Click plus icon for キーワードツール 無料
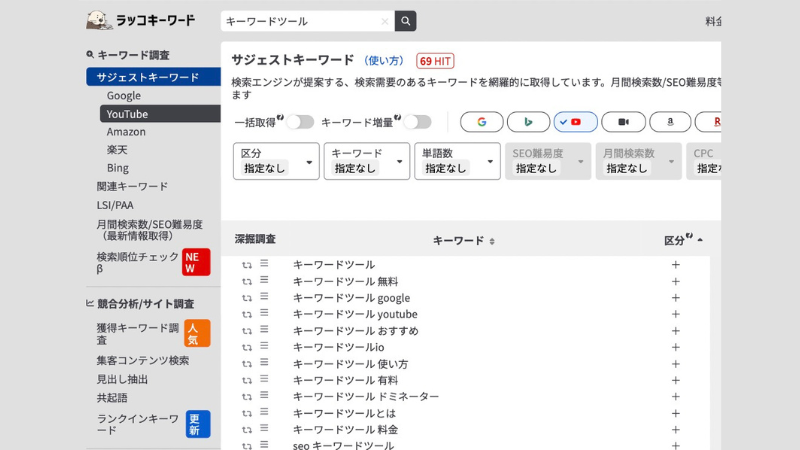The width and height of the screenshot is (800, 450). click(x=676, y=282)
